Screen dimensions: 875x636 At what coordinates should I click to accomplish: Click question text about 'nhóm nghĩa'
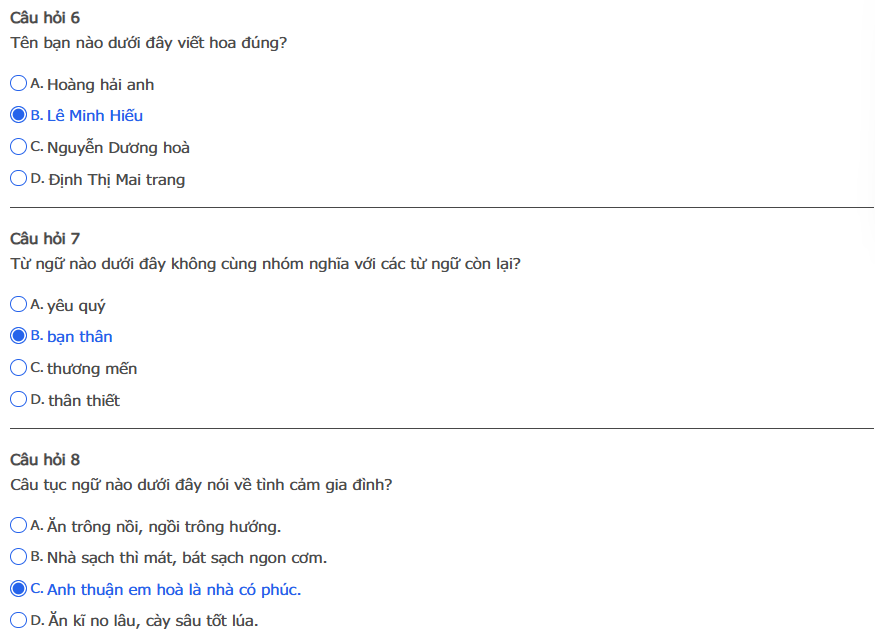click(265, 264)
